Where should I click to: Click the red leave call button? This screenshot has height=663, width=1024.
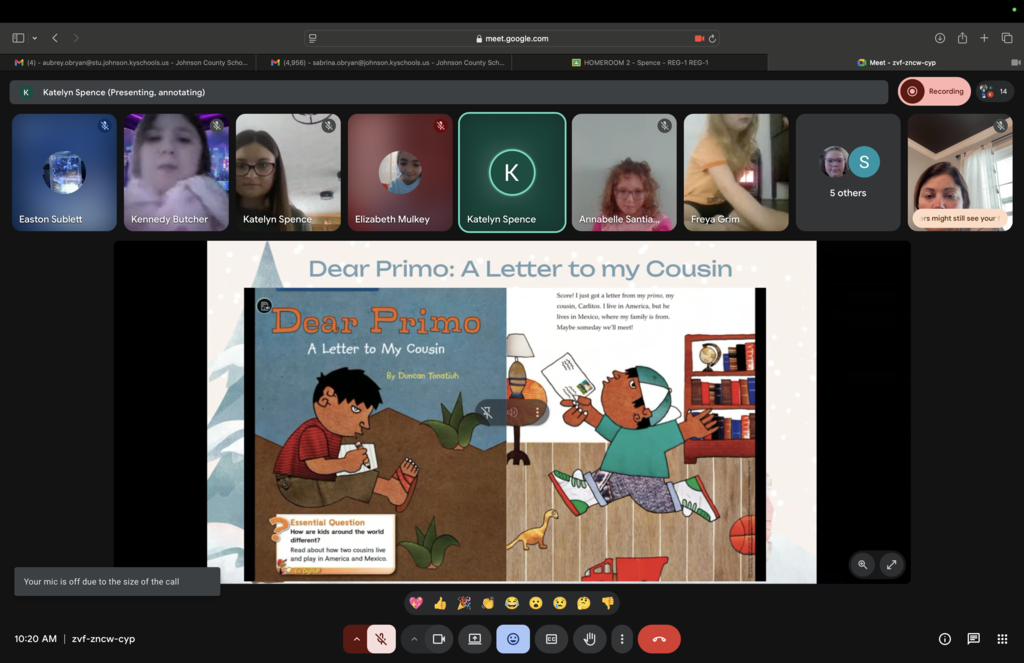tap(659, 639)
